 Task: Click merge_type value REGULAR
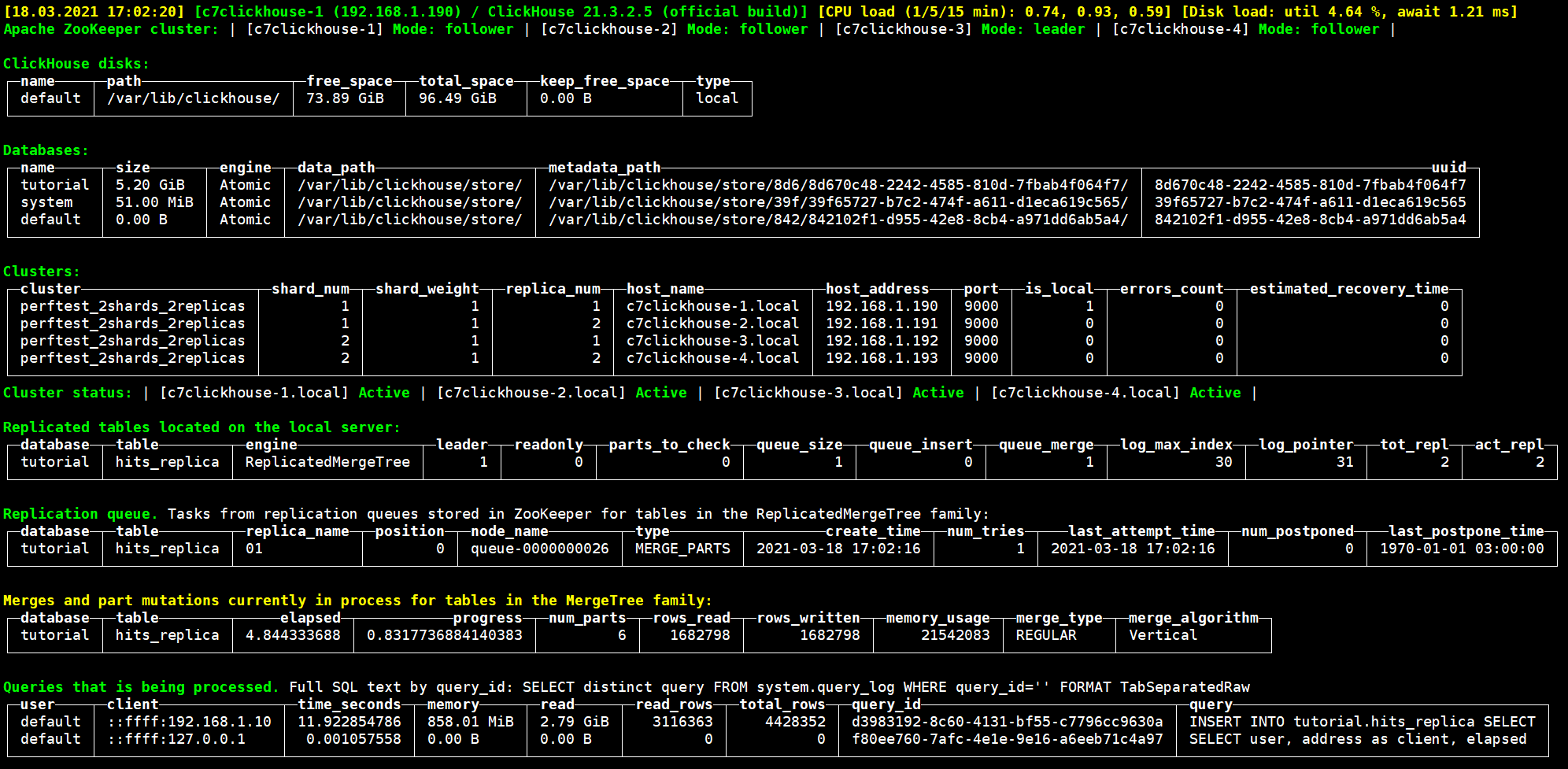pos(1046,635)
